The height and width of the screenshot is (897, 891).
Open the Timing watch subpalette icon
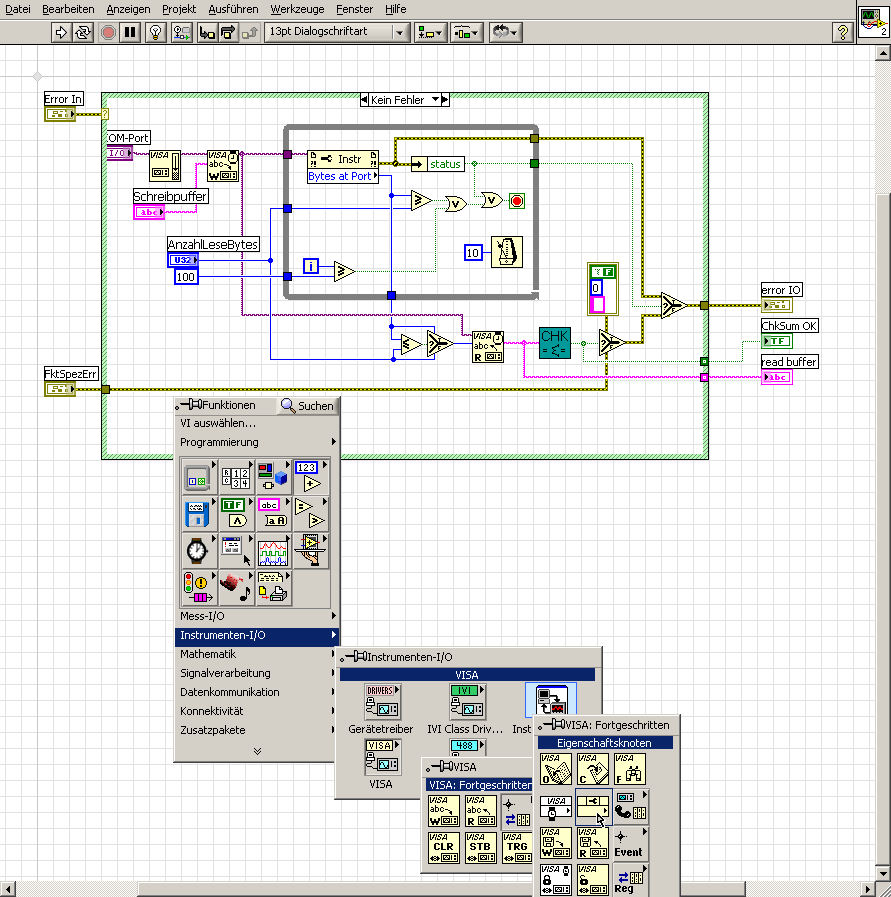pyautogui.click(x=197, y=550)
